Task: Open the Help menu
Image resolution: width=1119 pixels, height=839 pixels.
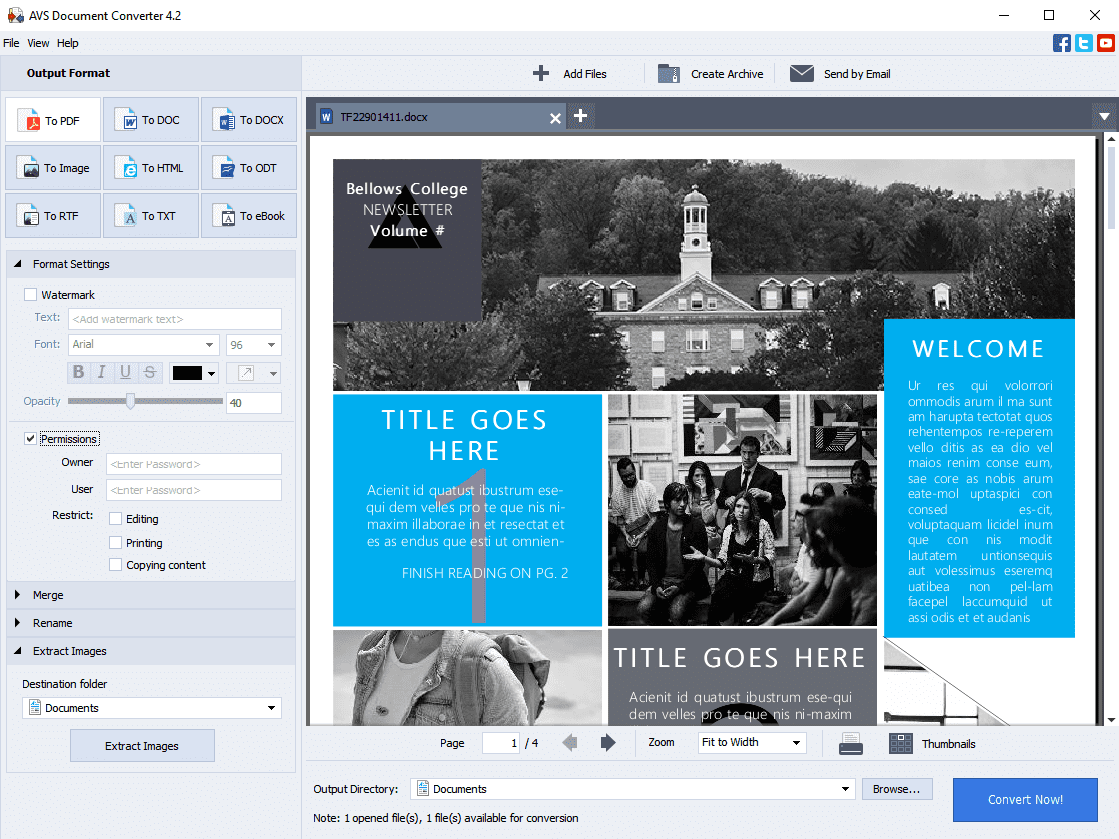Action: pos(68,43)
